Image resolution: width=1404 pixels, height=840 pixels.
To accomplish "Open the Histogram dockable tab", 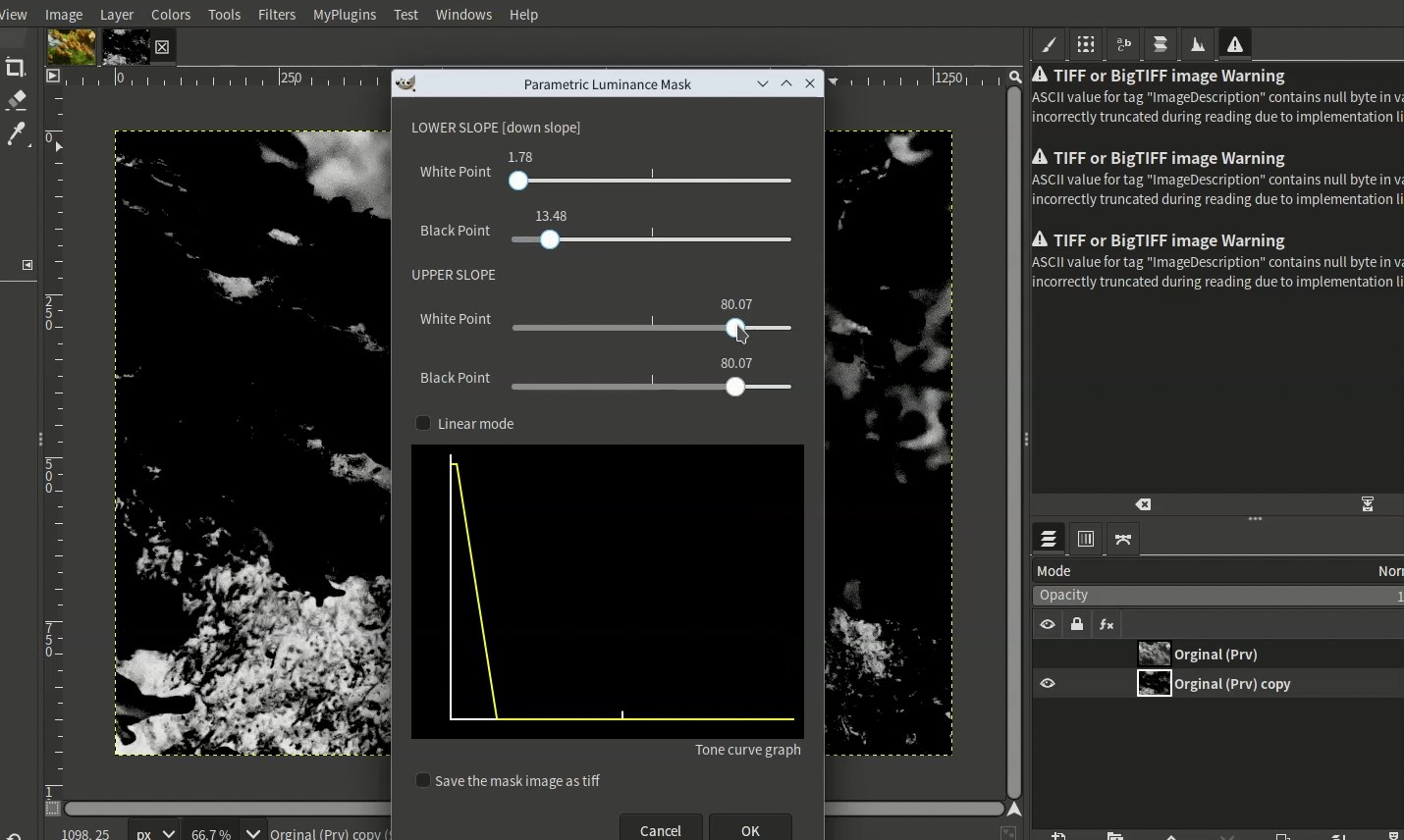I will pos(1198,44).
